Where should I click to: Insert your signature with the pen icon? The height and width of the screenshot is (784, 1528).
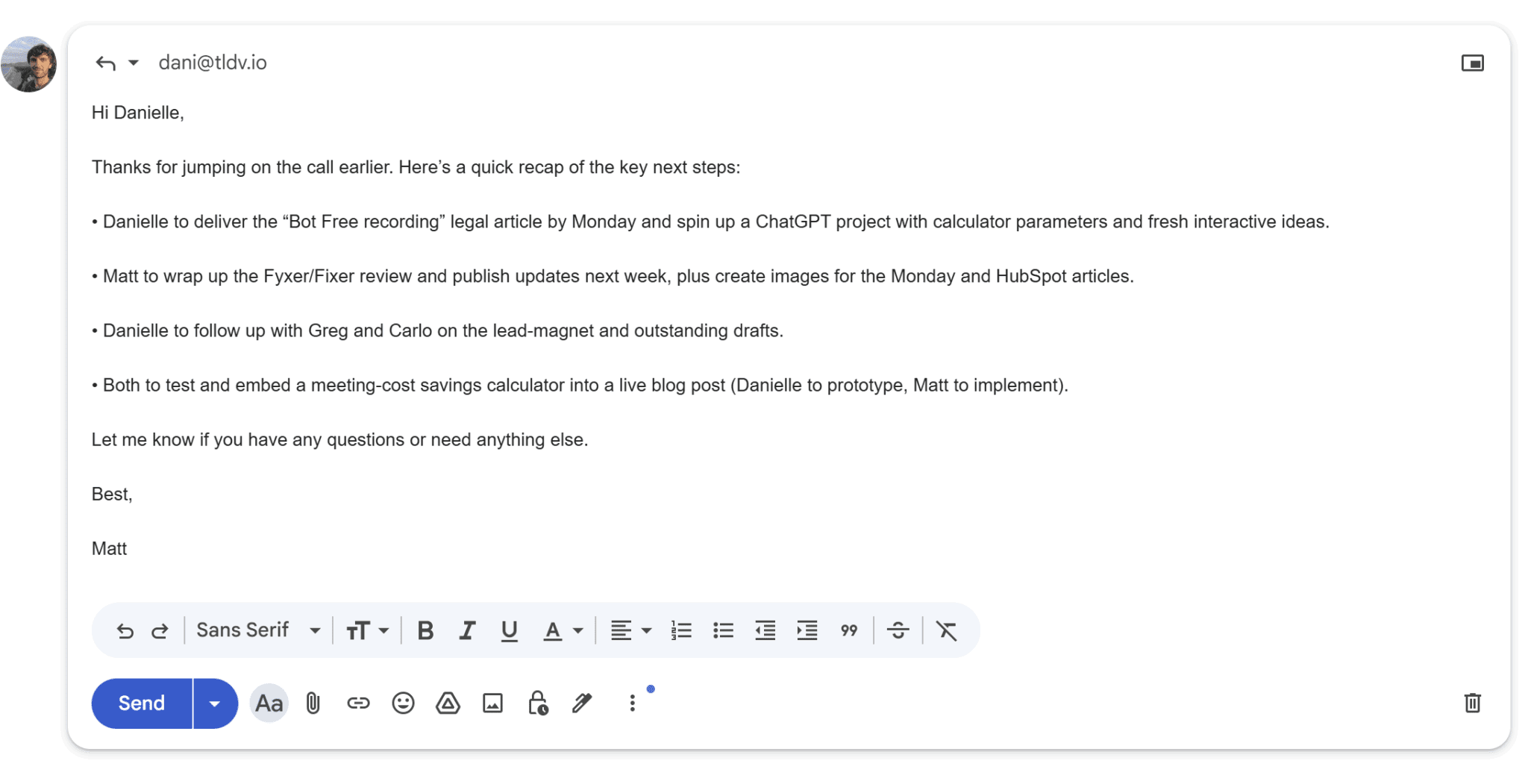(x=582, y=703)
